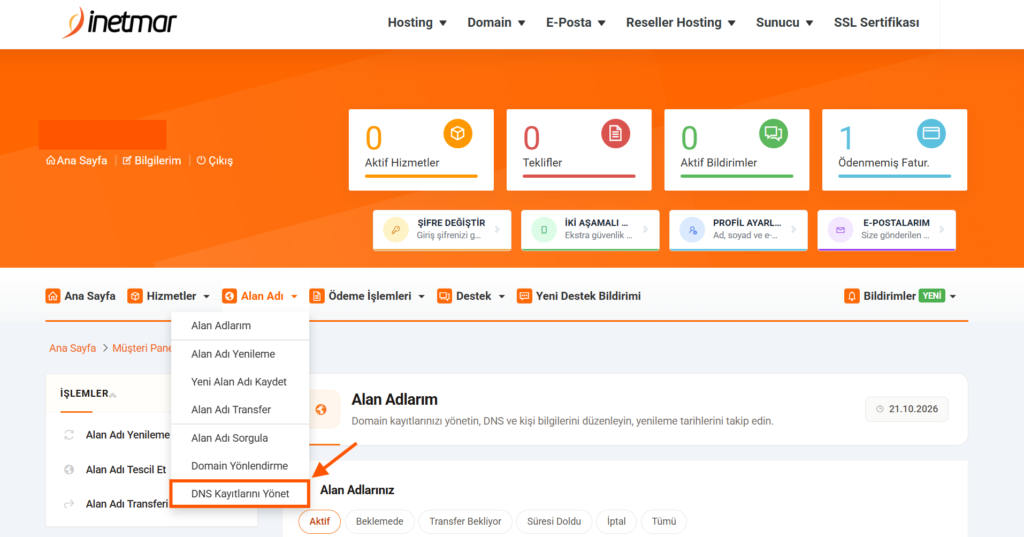Click the Profil Ayarları user icon

coord(692,230)
